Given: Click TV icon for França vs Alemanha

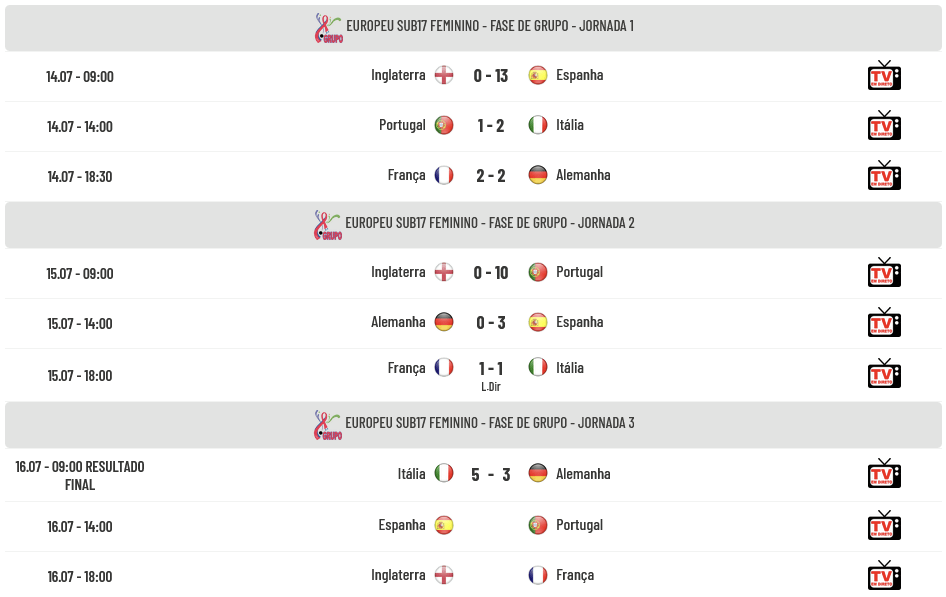Looking at the screenshot, I should [884, 175].
